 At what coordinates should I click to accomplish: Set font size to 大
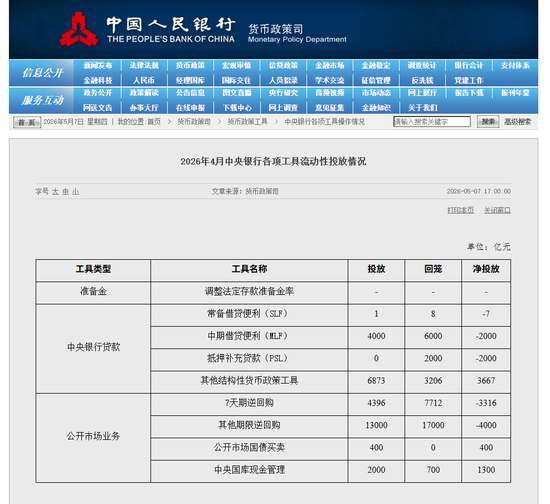pos(55,191)
